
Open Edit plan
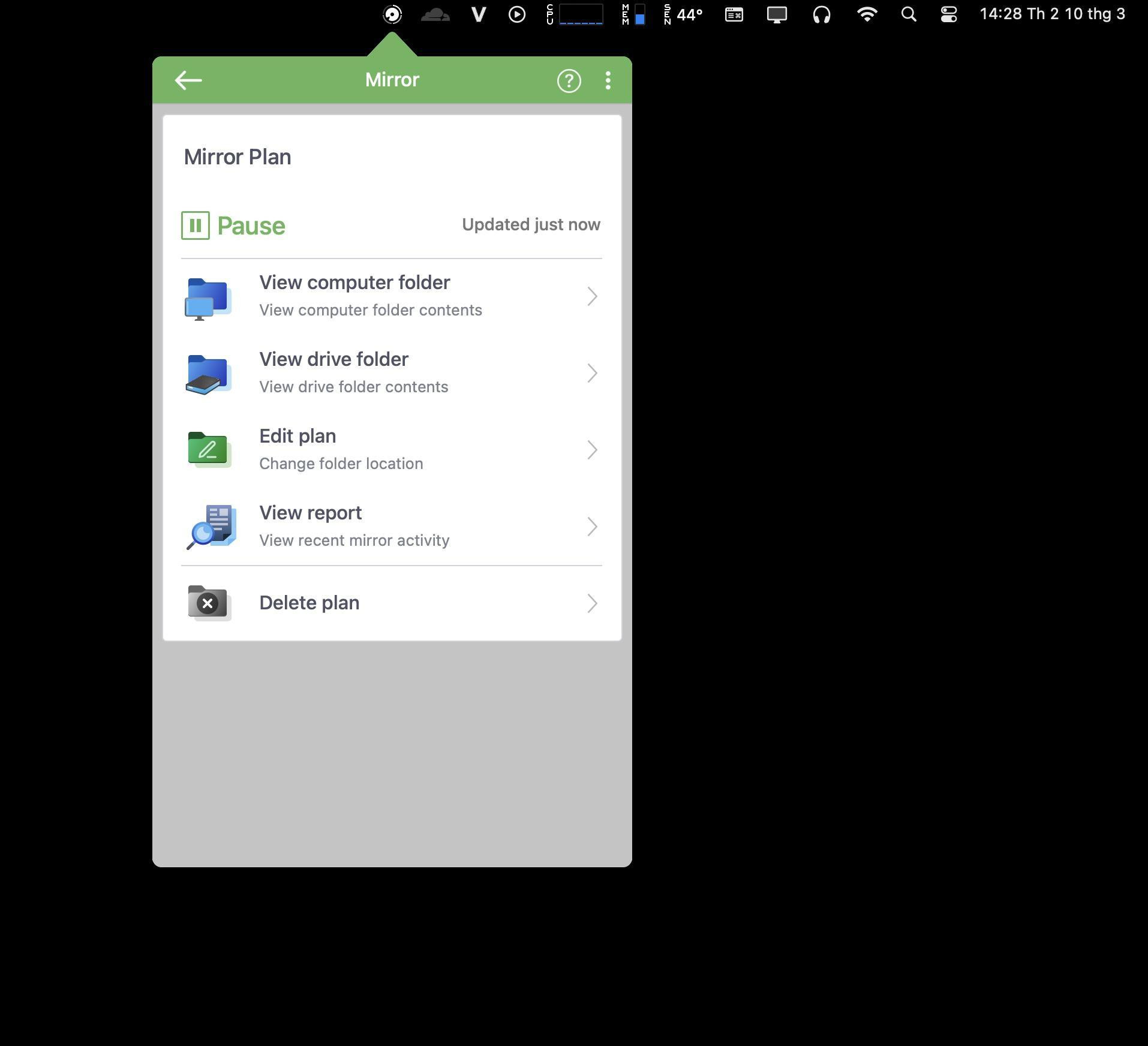click(x=391, y=450)
